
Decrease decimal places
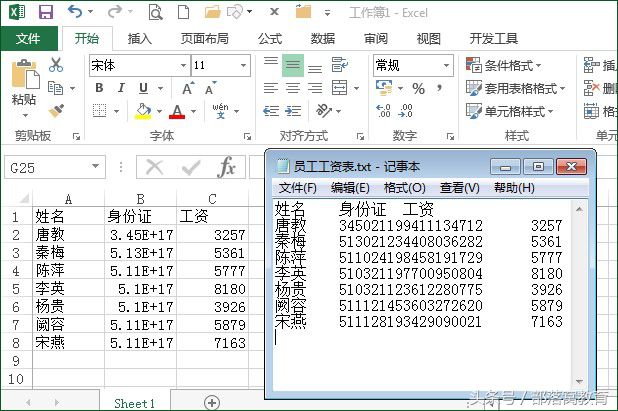406,111
